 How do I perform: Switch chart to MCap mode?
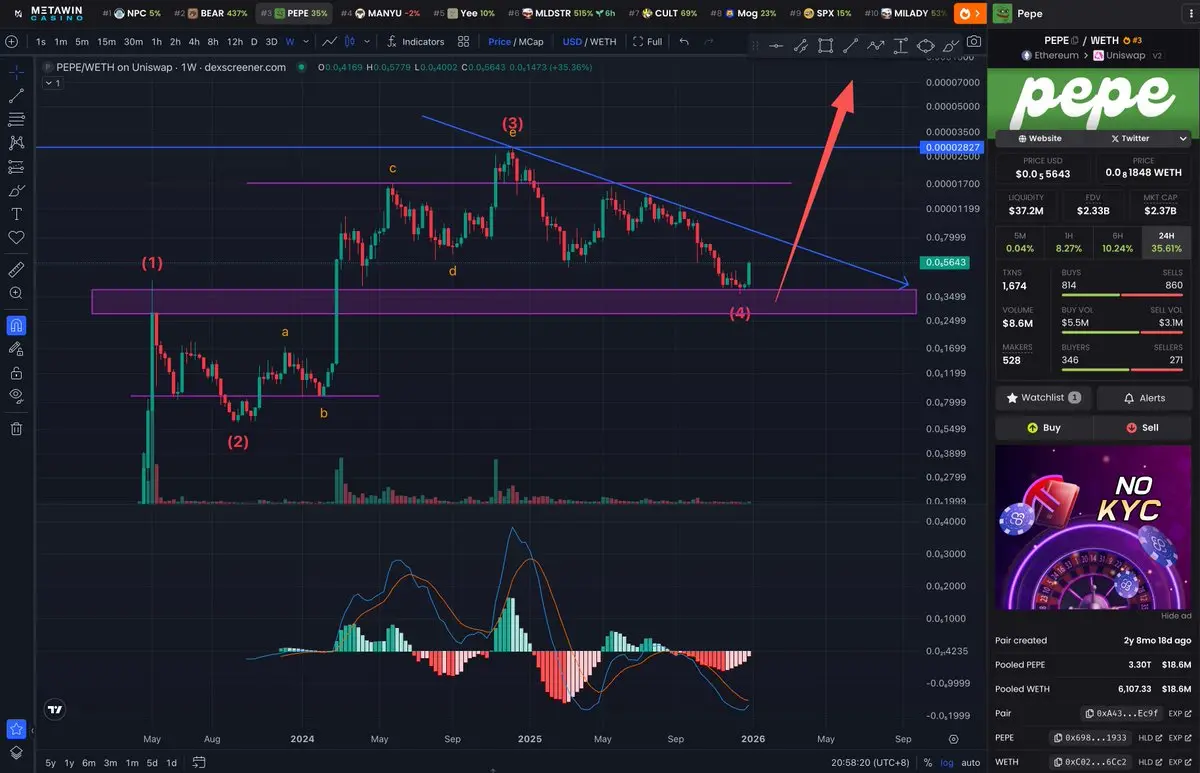[530, 42]
